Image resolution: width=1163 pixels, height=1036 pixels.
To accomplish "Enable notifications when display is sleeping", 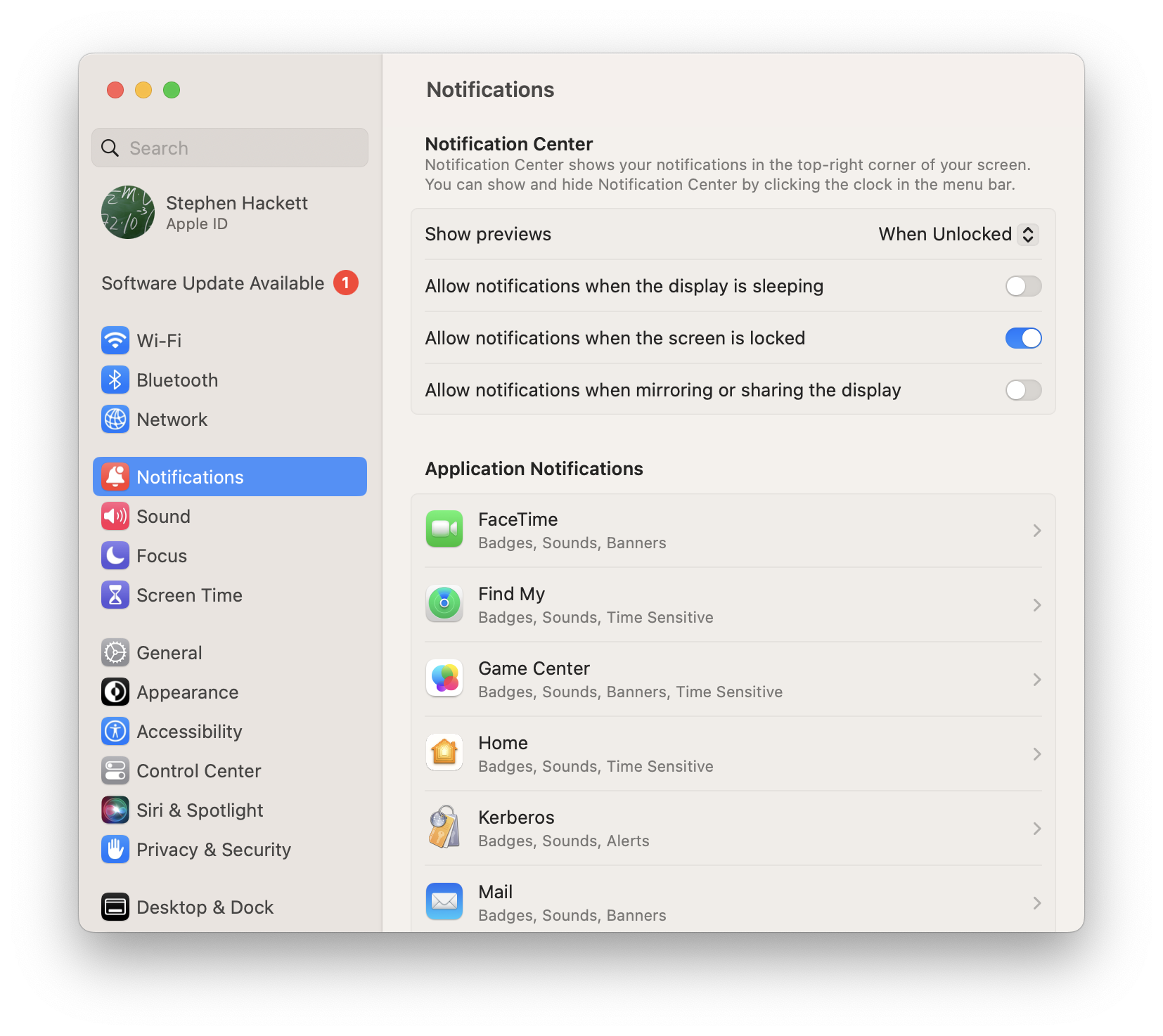I will click(1023, 286).
